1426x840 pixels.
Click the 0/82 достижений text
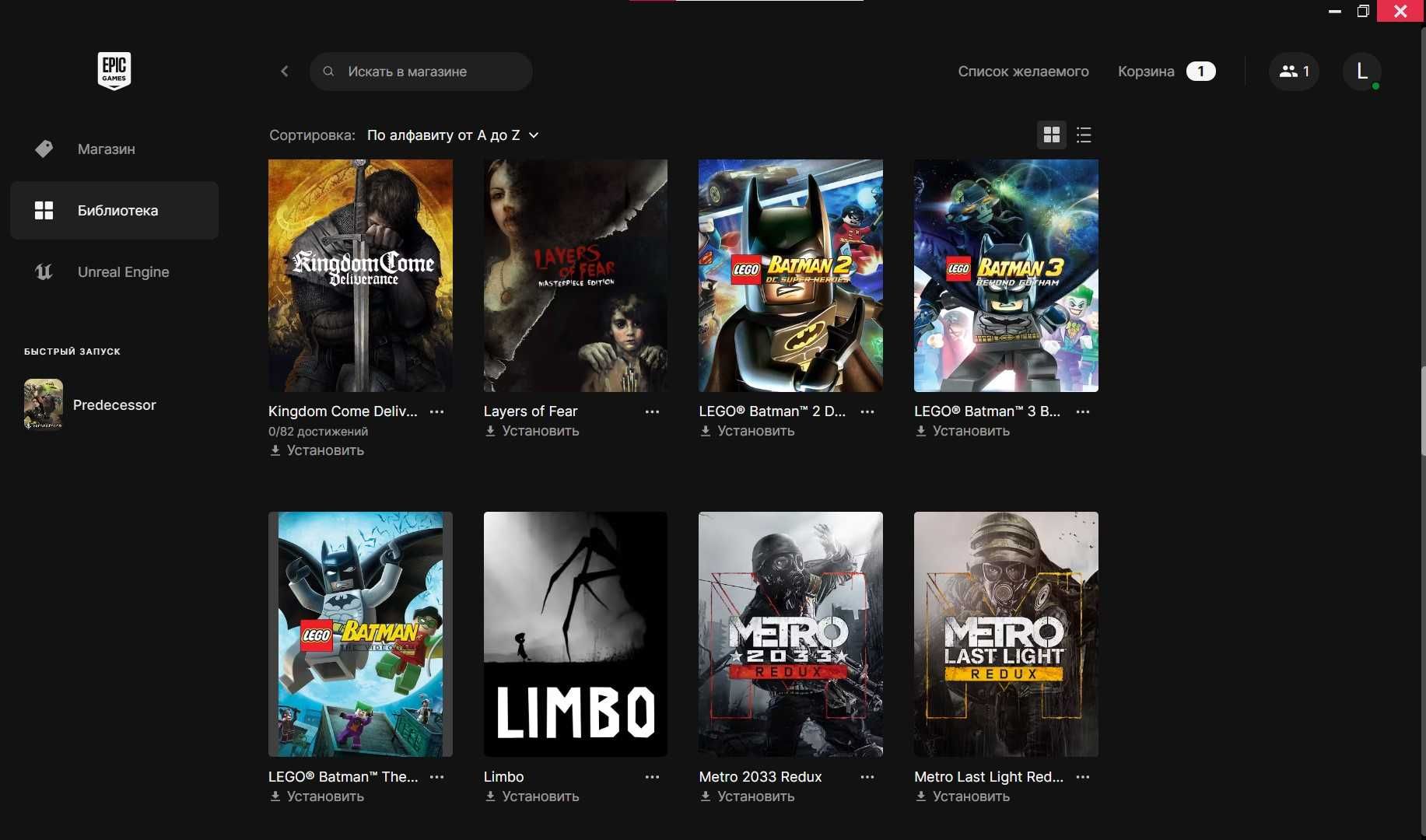(x=318, y=432)
